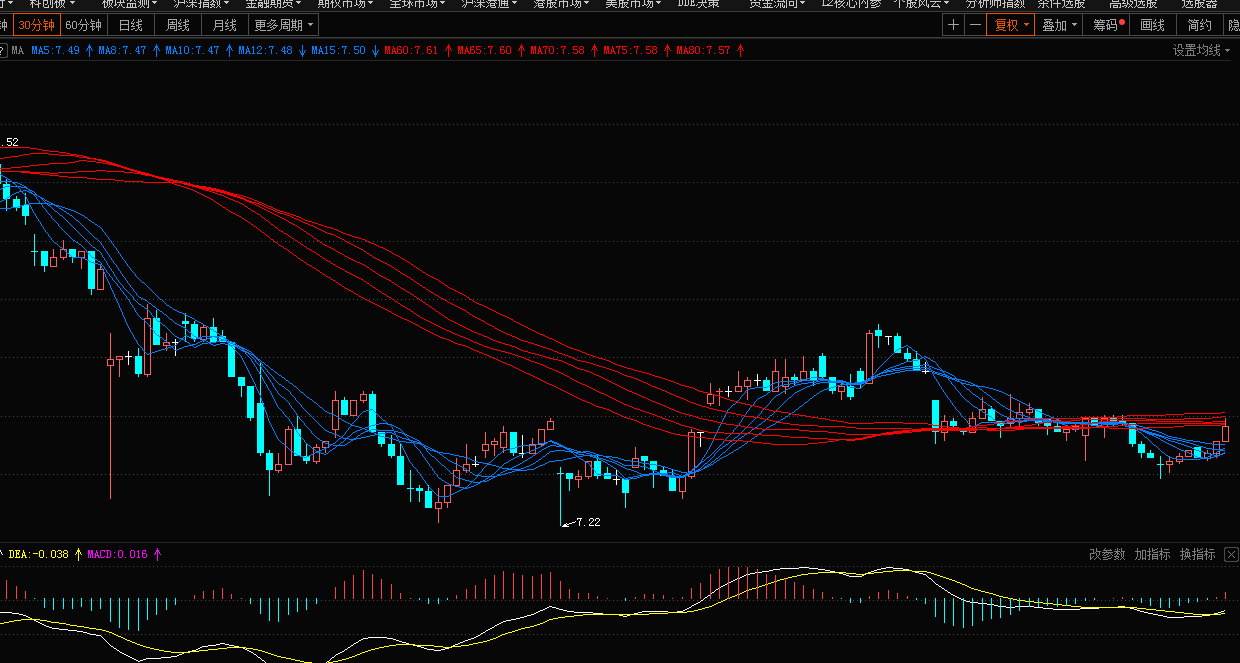This screenshot has width=1240, height=663.
Task: Open the 画线 drawing tools
Action: coord(1153,25)
